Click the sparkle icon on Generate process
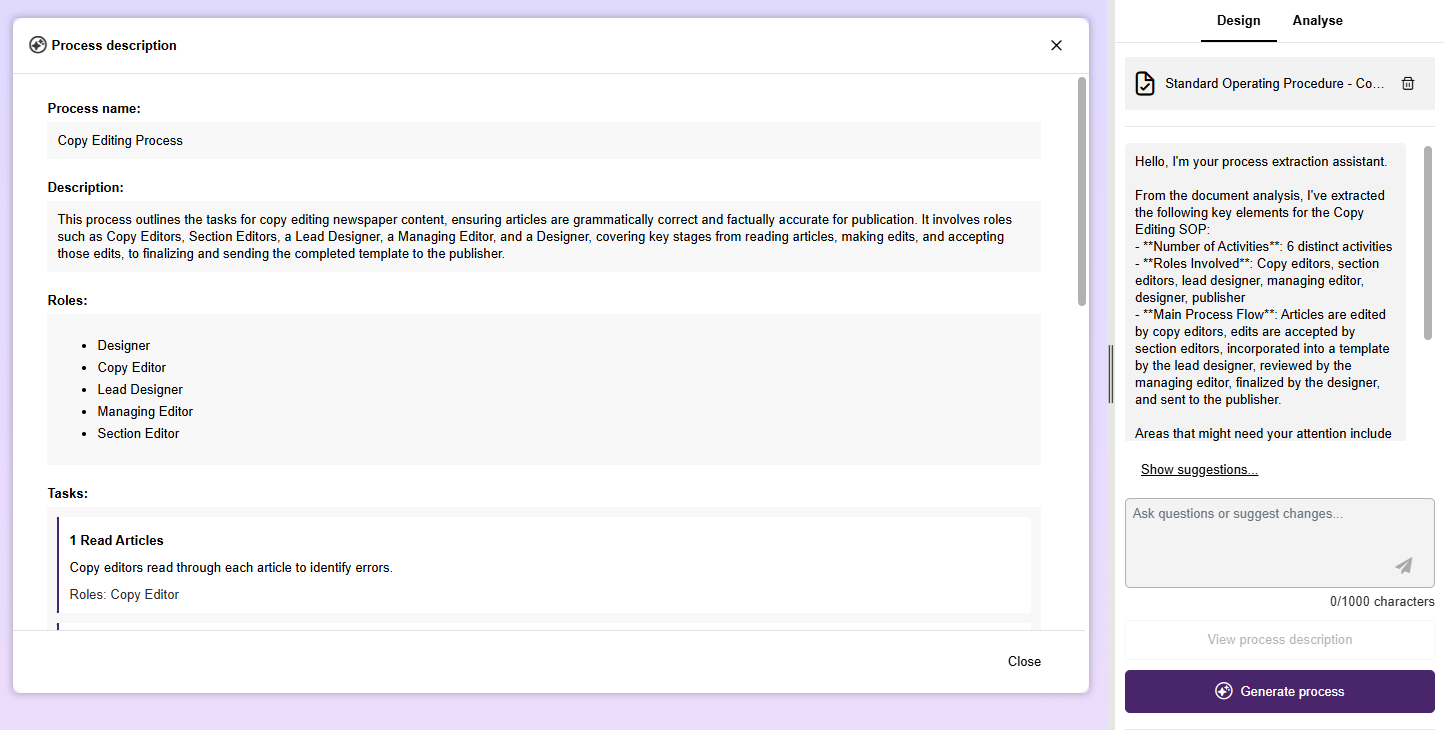The width and height of the screenshot is (1444, 730). coord(1223,691)
